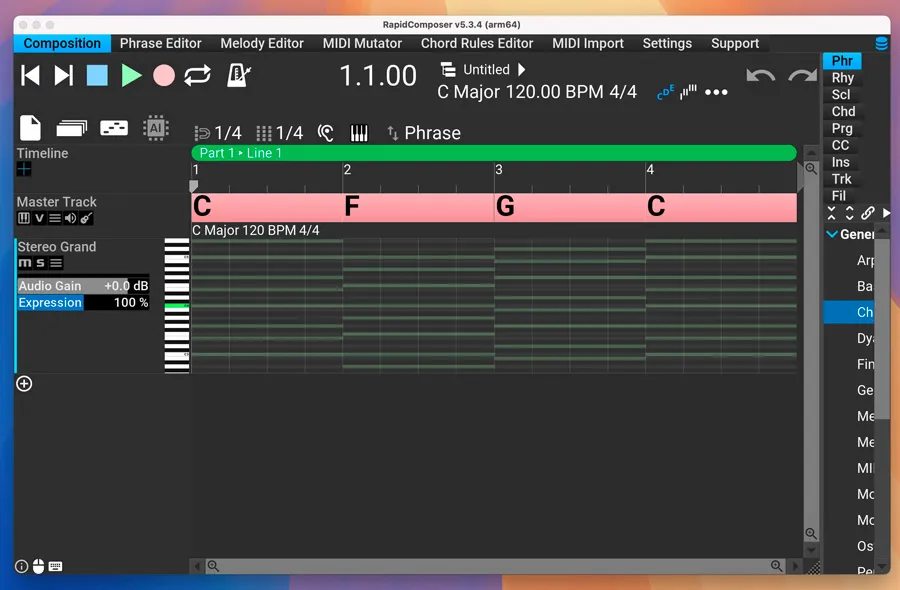Select the Chd browser button
Viewport: 900px width, 590px height.
coord(843,111)
